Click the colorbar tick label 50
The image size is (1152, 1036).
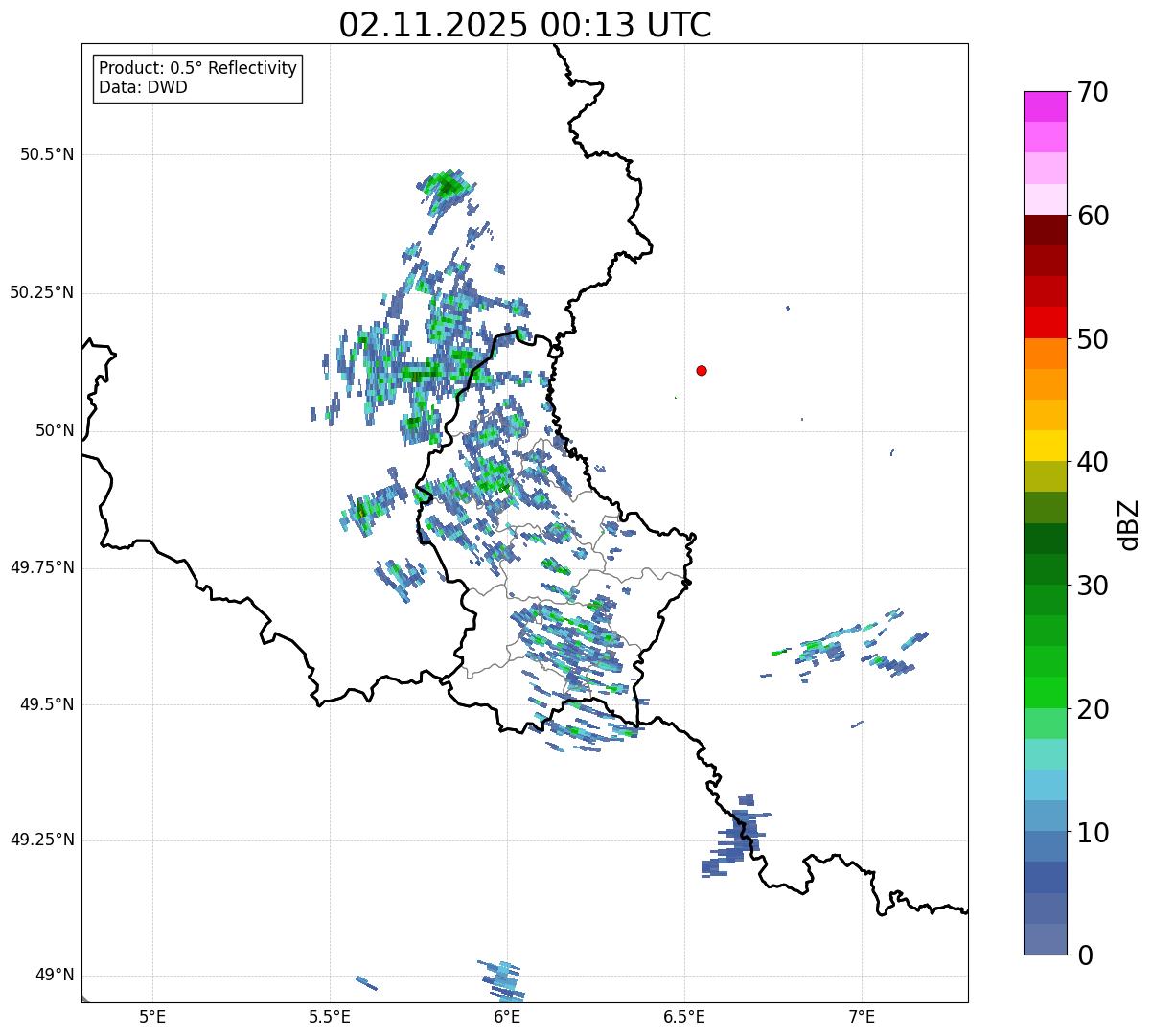(x=1093, y=339)
